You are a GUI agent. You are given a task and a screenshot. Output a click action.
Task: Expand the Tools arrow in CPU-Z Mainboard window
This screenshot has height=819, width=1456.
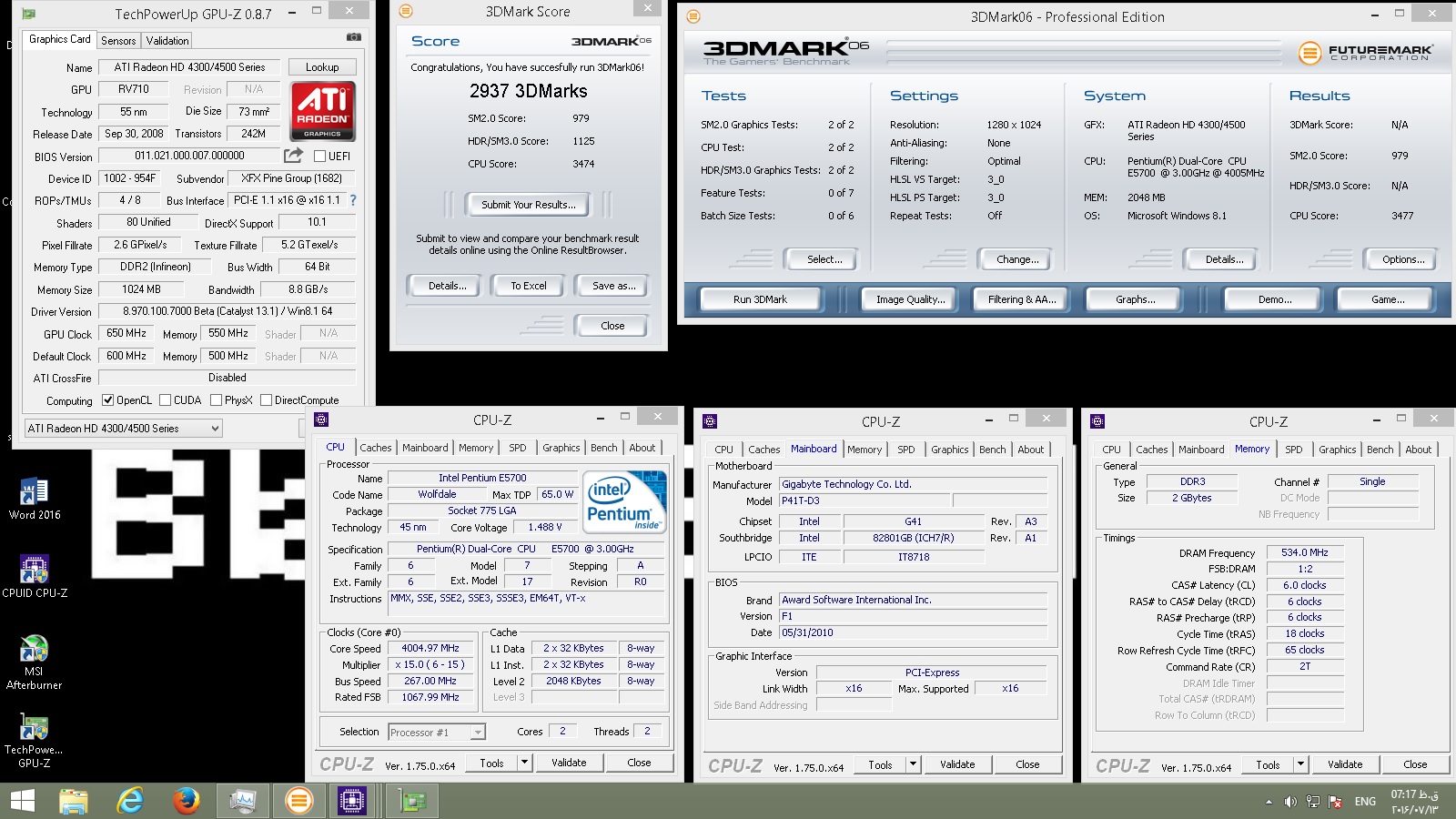point(913,764)
